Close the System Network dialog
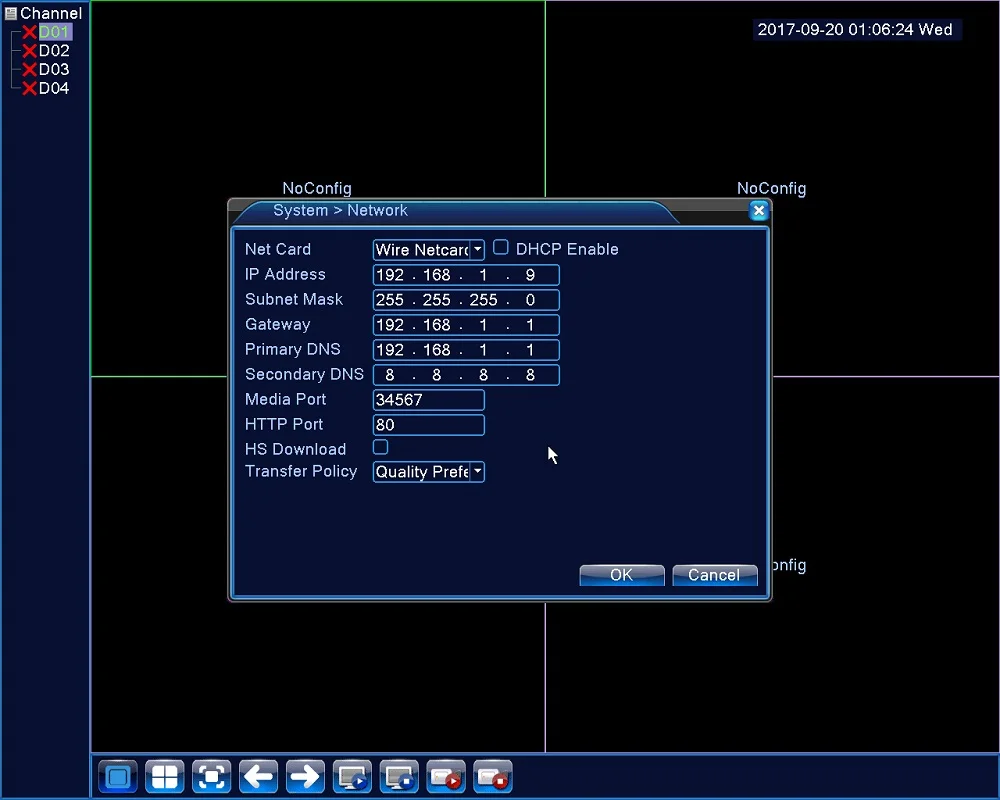 [x=759, y=211]
